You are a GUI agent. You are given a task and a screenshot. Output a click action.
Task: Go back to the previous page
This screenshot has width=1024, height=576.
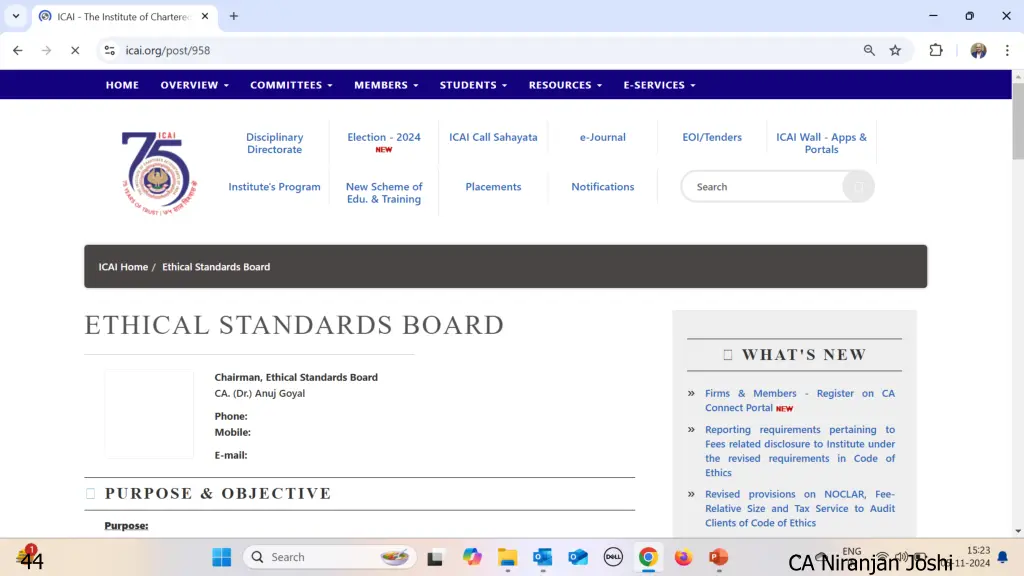[18, 50]
